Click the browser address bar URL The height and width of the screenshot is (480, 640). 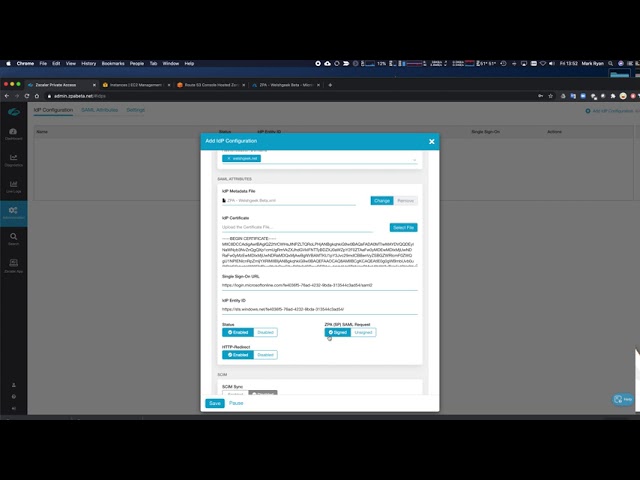[80, 96]
